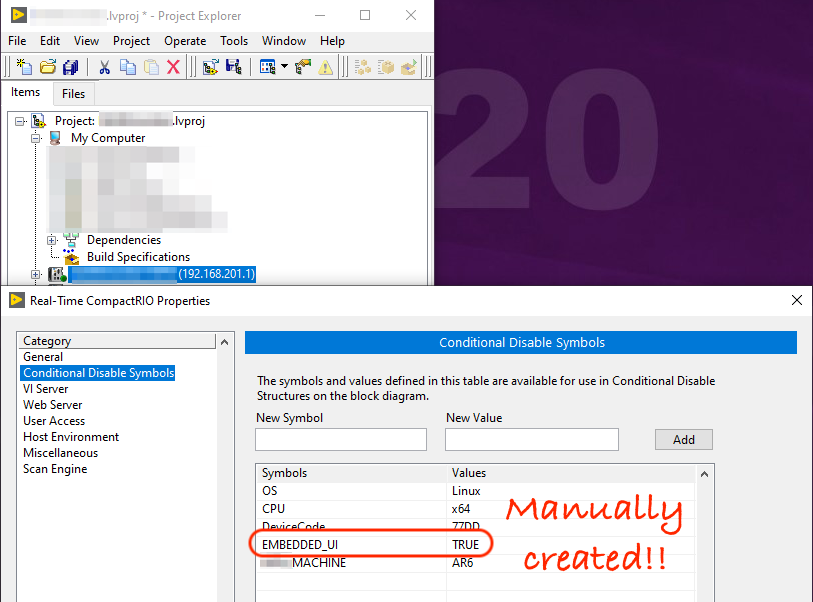Open the Window menu
813x602 pixels.
(x=284, y=41)
